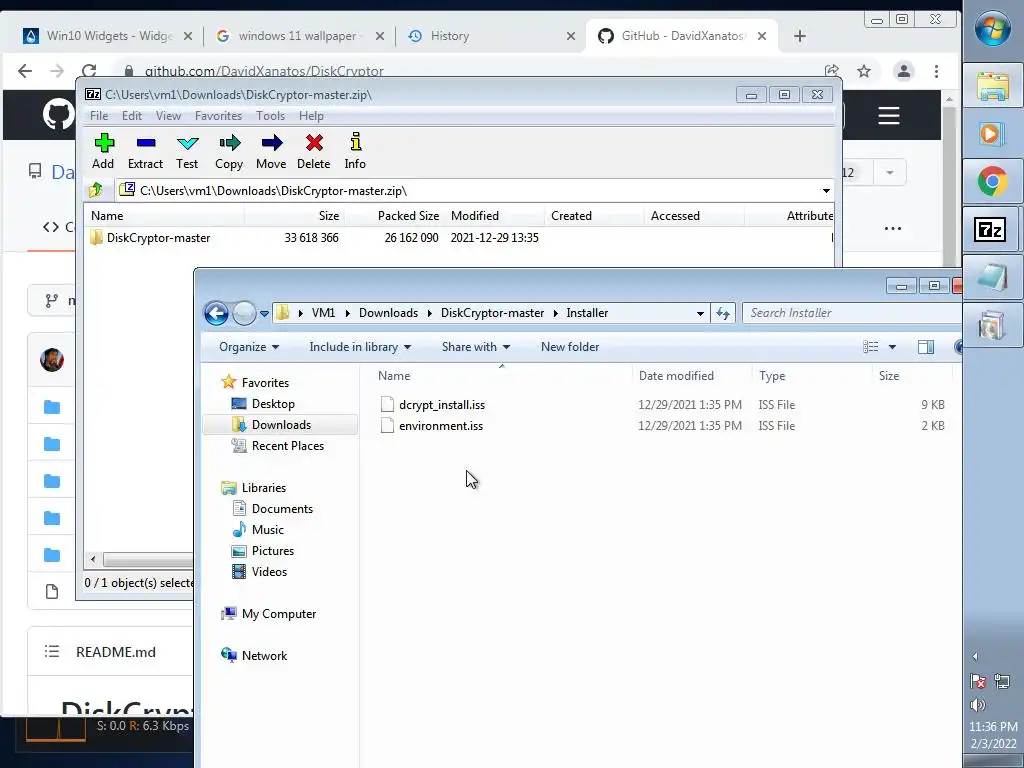Click New folder button in Explorer
The width and height of the screenshot is (1024, 768).
(x=569, y=347)
